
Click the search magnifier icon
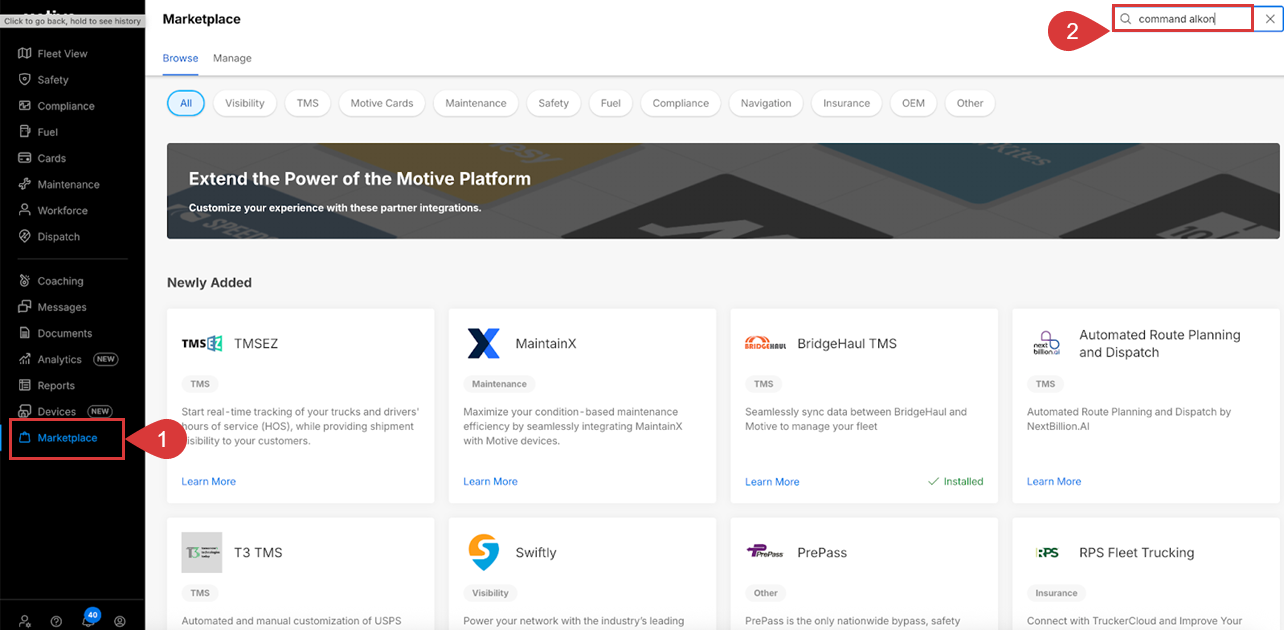coord(1126,19)
